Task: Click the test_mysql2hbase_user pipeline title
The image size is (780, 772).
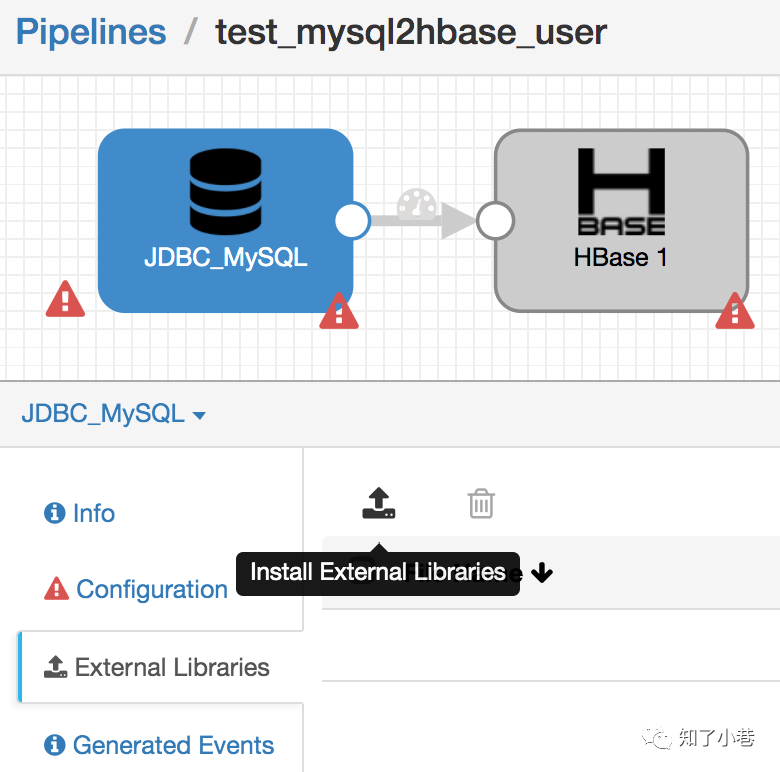Action: tap(411, 32)
